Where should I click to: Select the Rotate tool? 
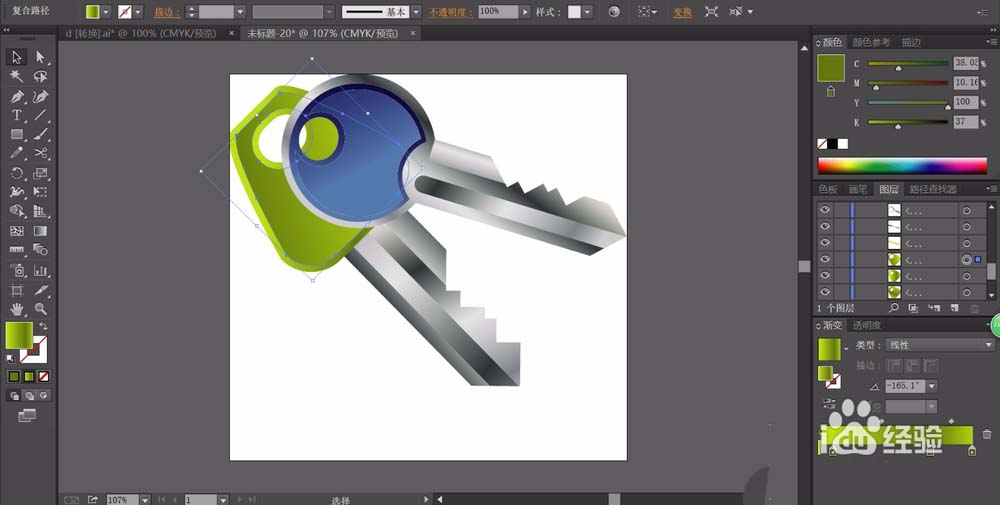tap(17, 173)
